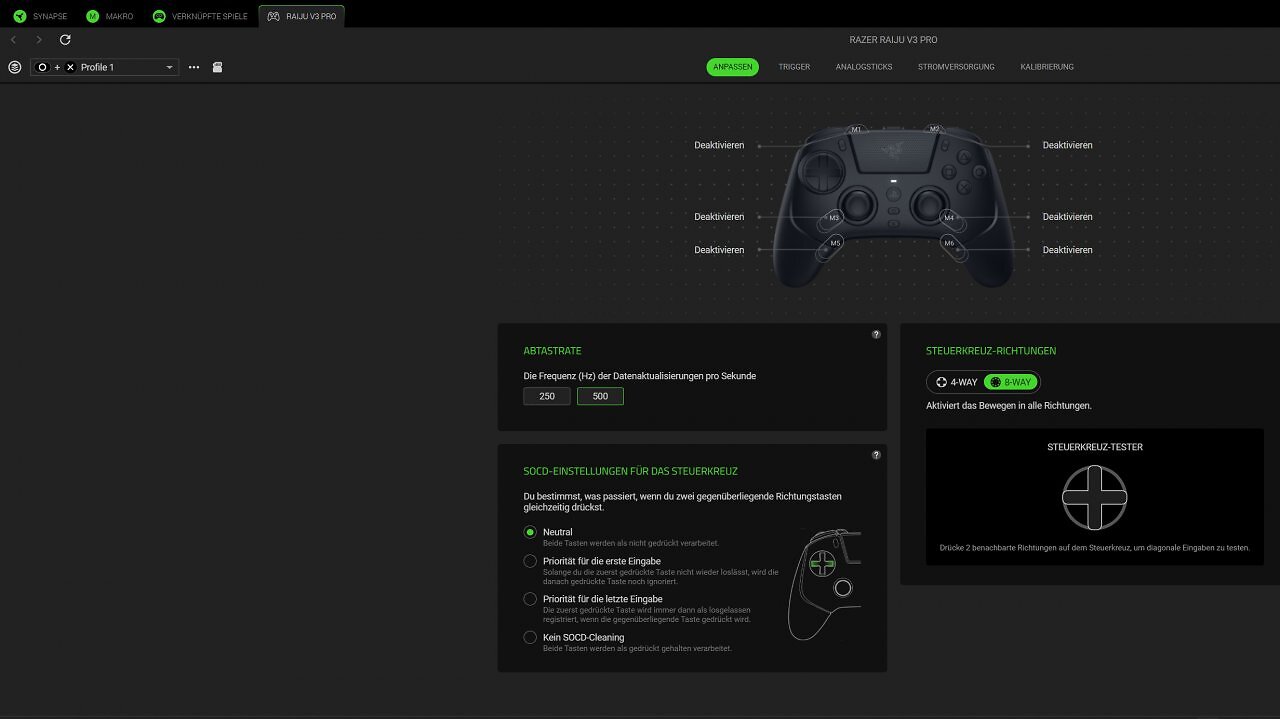Click Deaktivieren label for M4

[1067, 217]
